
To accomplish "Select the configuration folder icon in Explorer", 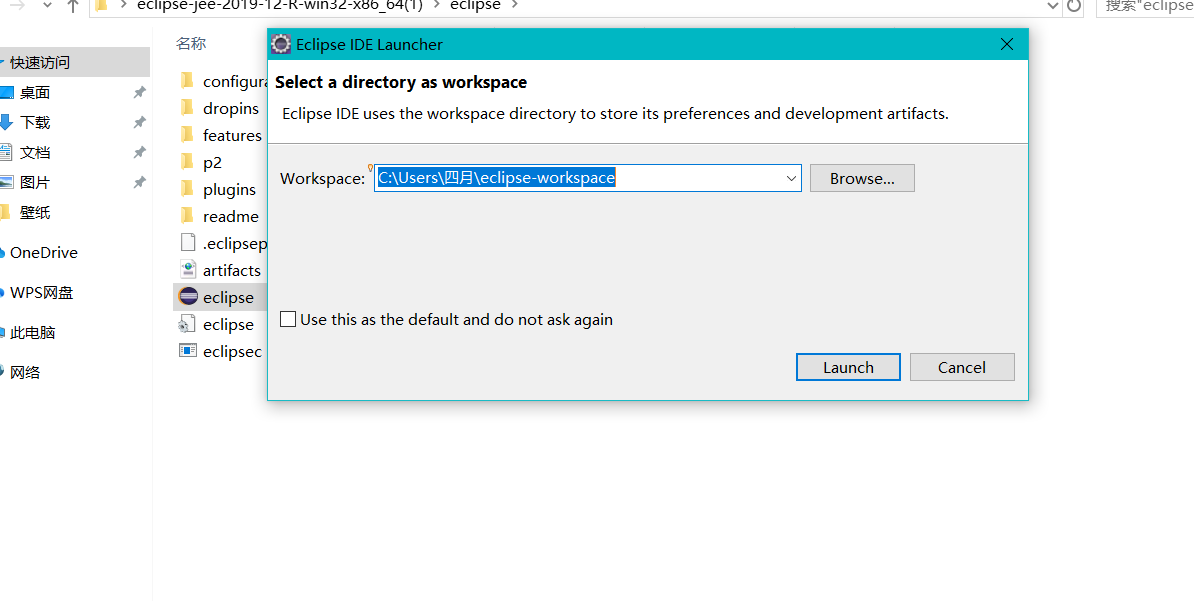I will click(x=187, y=81).
